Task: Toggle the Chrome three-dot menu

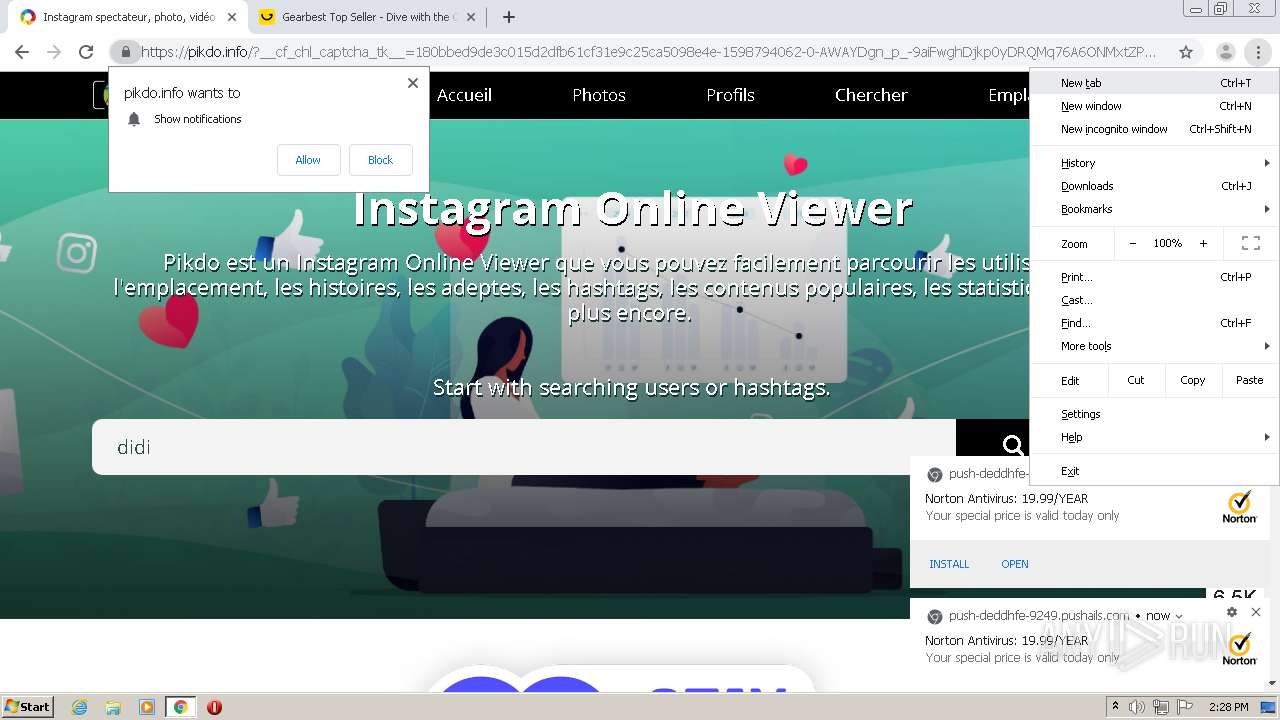Action: 1257,52
